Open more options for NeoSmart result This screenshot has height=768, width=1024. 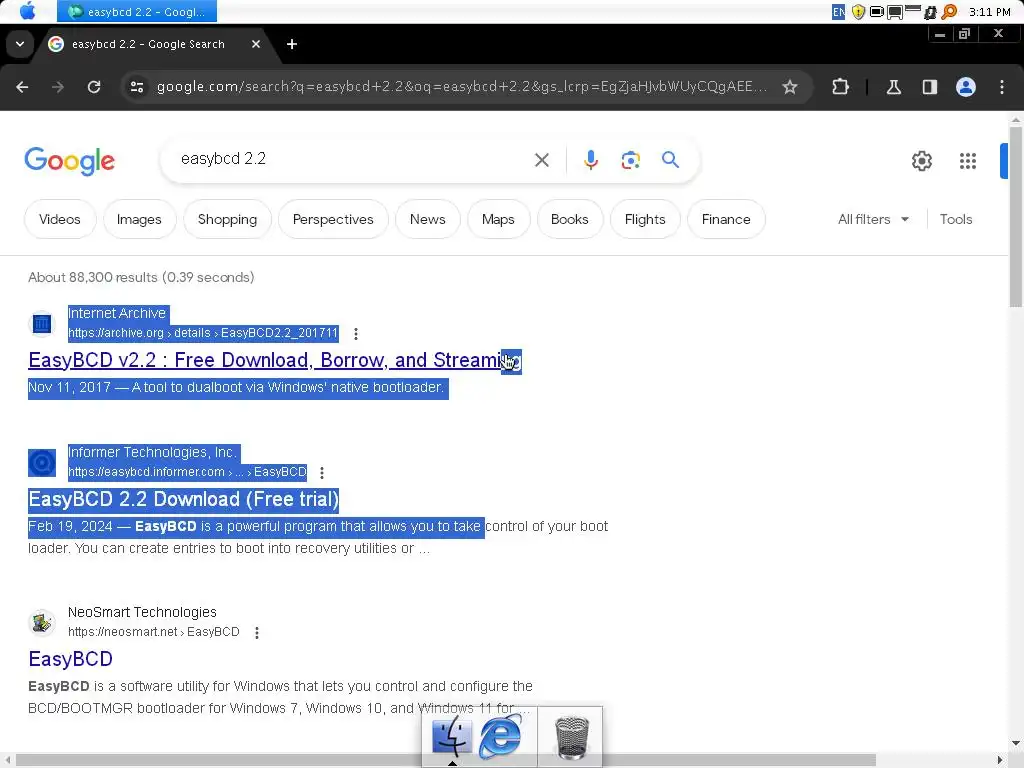257,632
